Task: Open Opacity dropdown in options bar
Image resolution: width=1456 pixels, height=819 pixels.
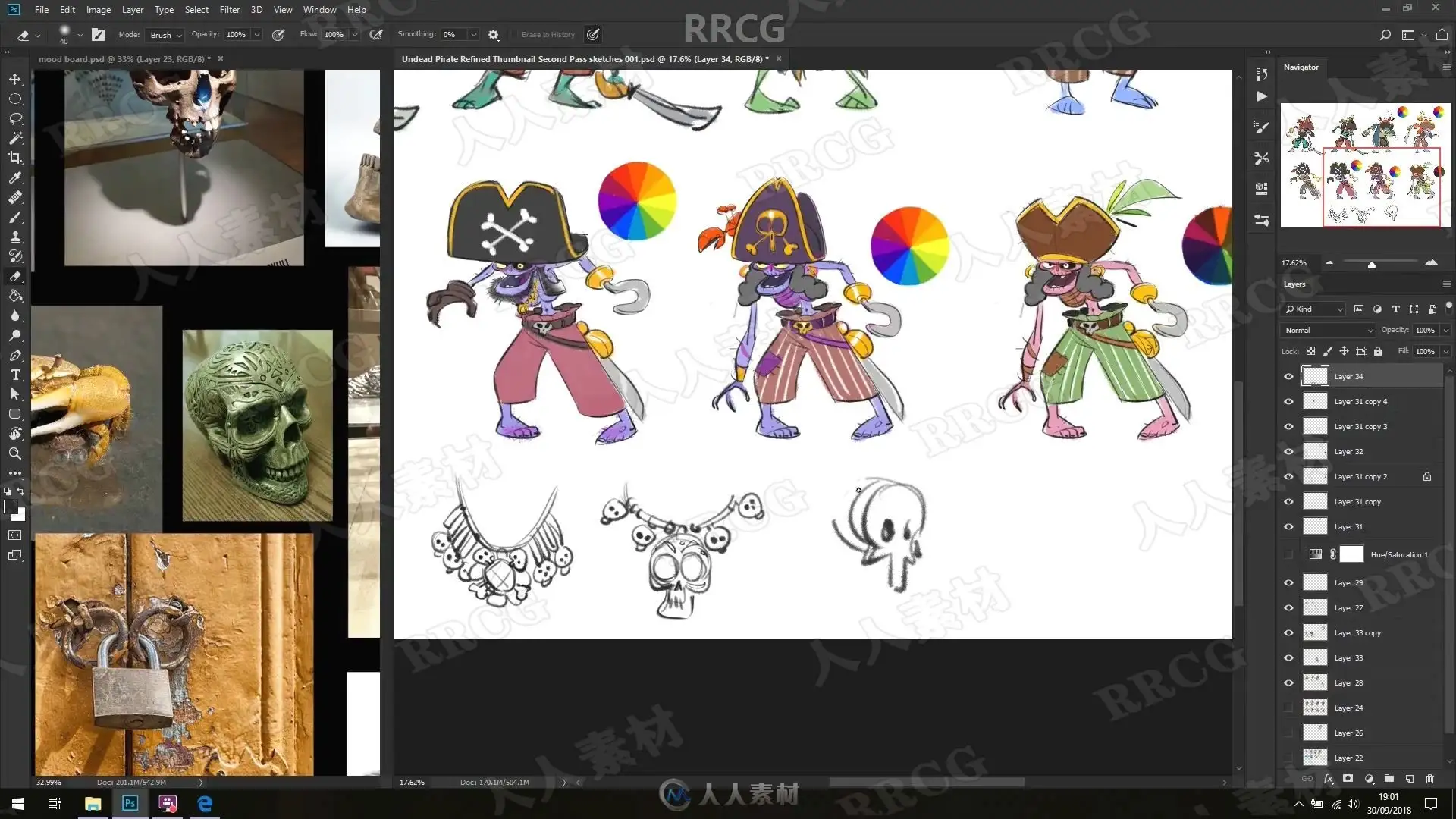Action: pos(257,35)
